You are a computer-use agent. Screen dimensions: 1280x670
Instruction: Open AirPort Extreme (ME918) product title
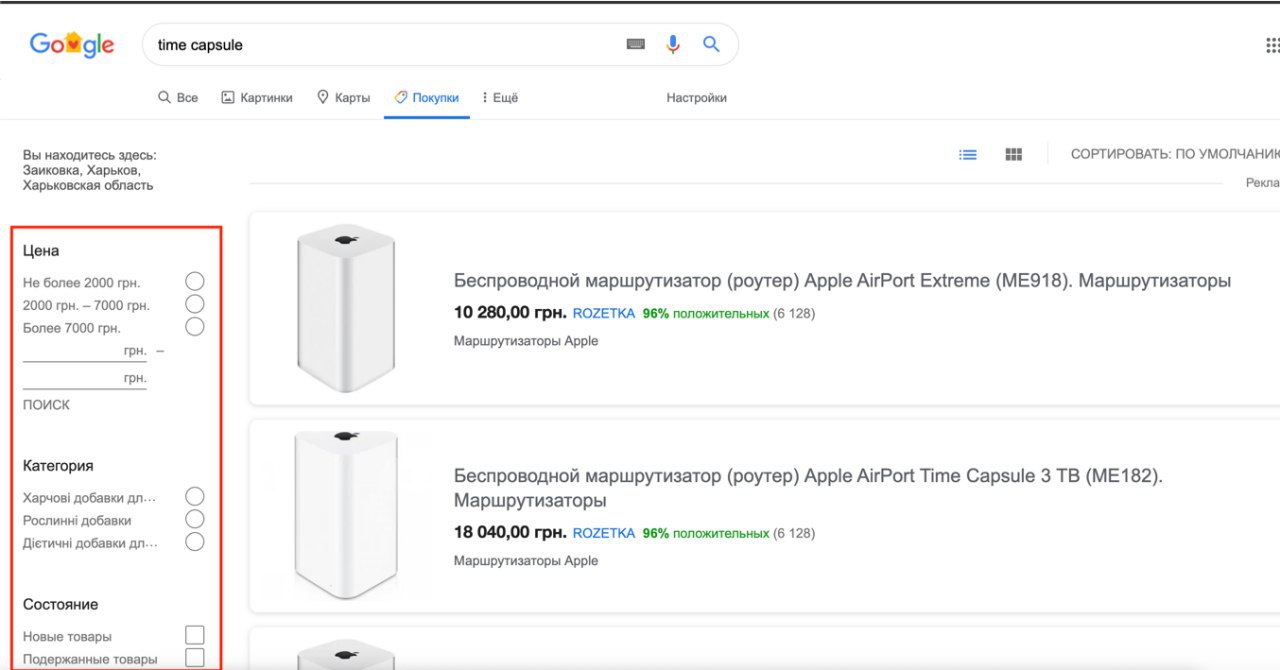pos(842,281)
